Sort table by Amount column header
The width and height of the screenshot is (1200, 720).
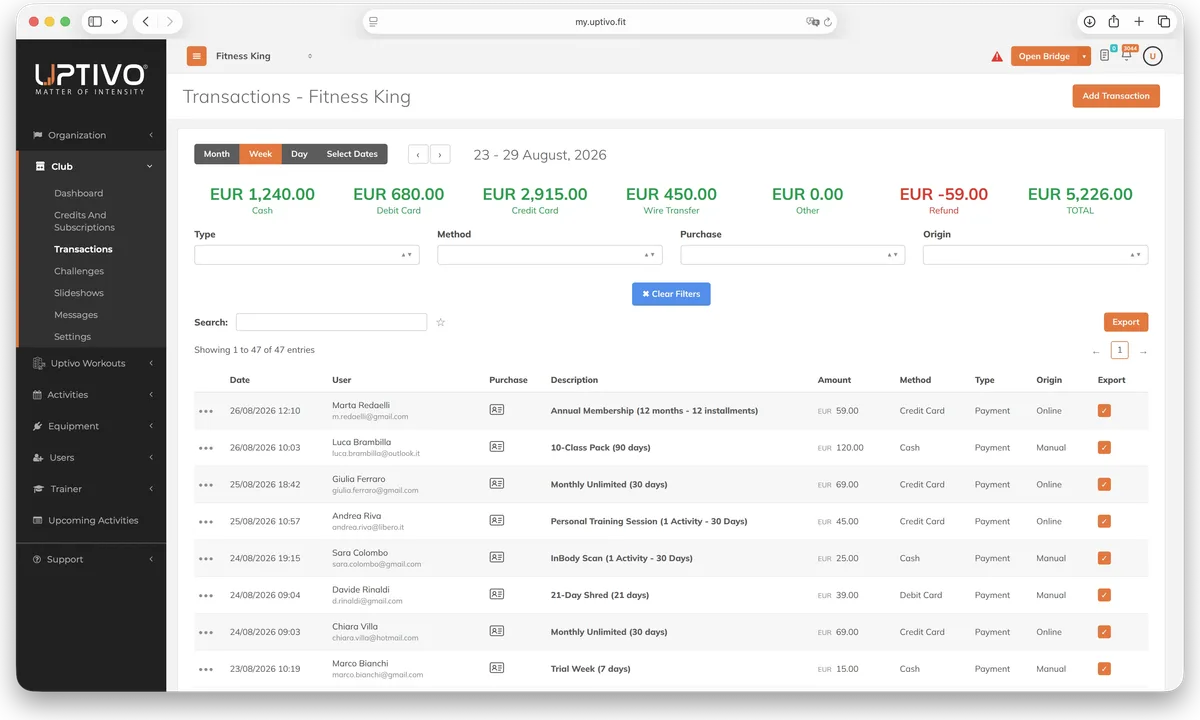tap(834, 380)
